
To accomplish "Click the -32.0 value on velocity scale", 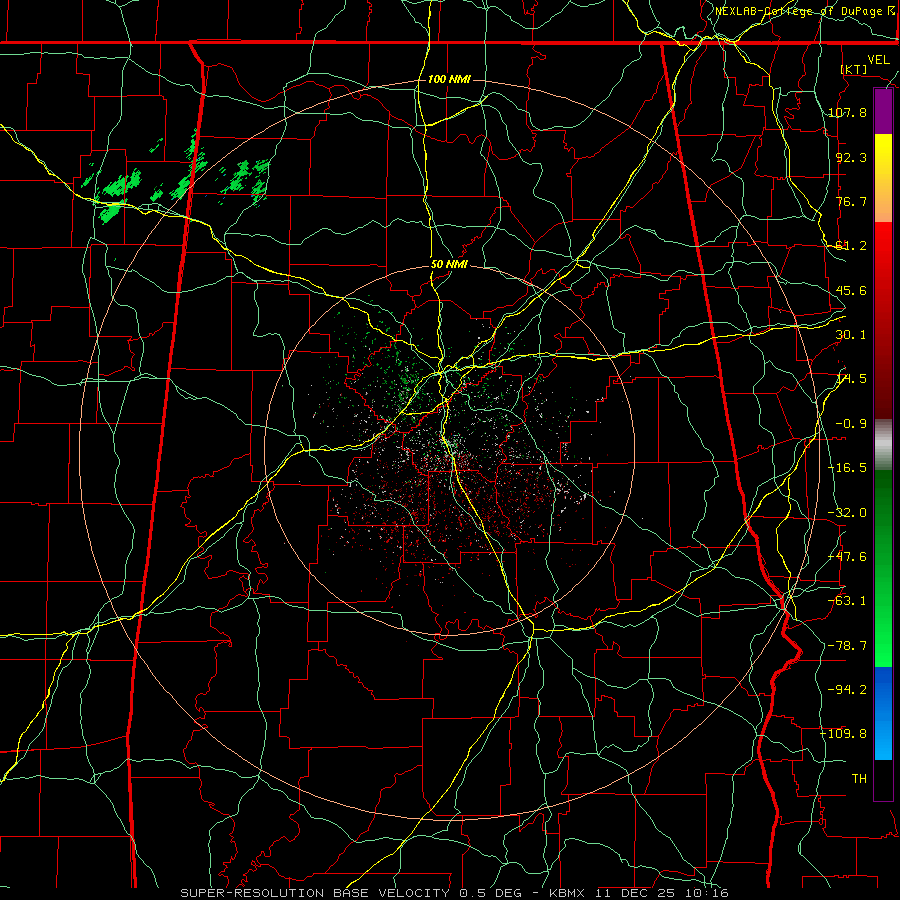I will pyautogui.click(x=847, y=513).
